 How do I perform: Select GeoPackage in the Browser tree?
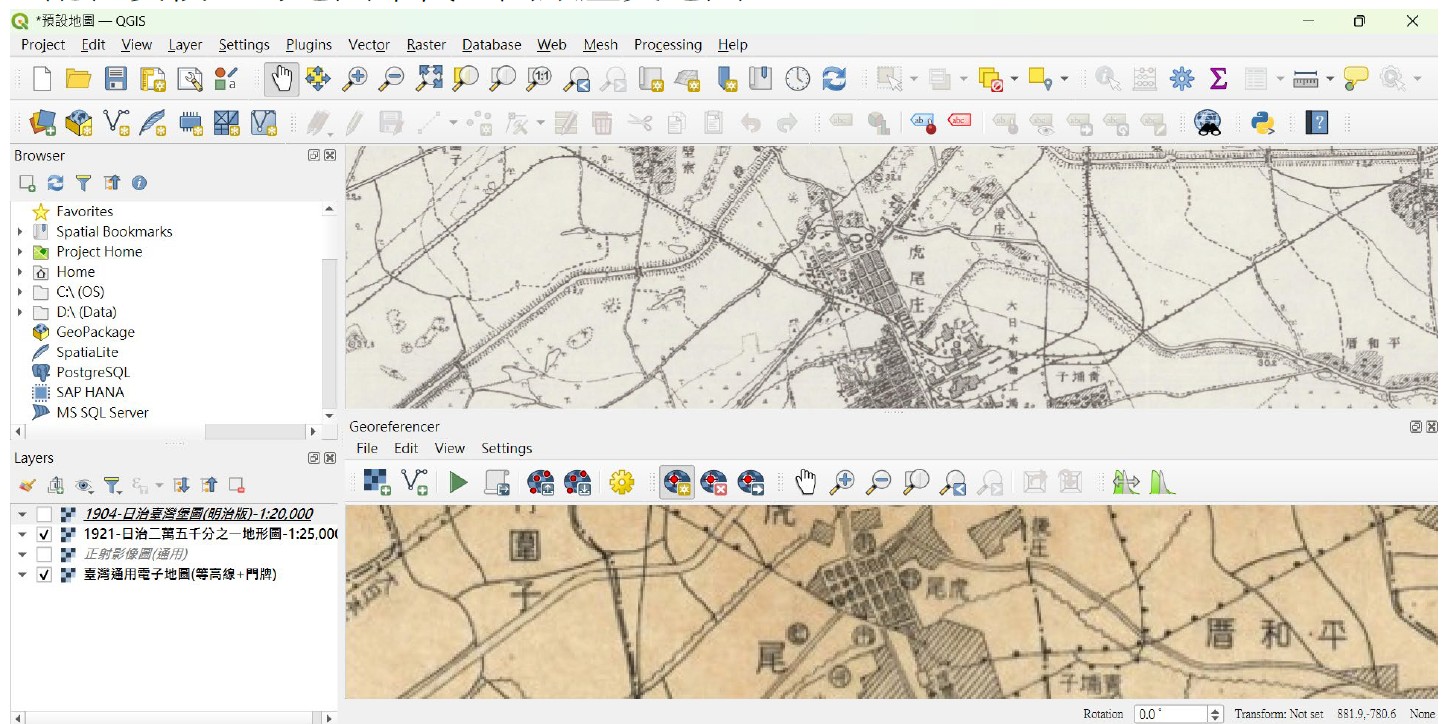pyautogui.click(x=95, y=332)
